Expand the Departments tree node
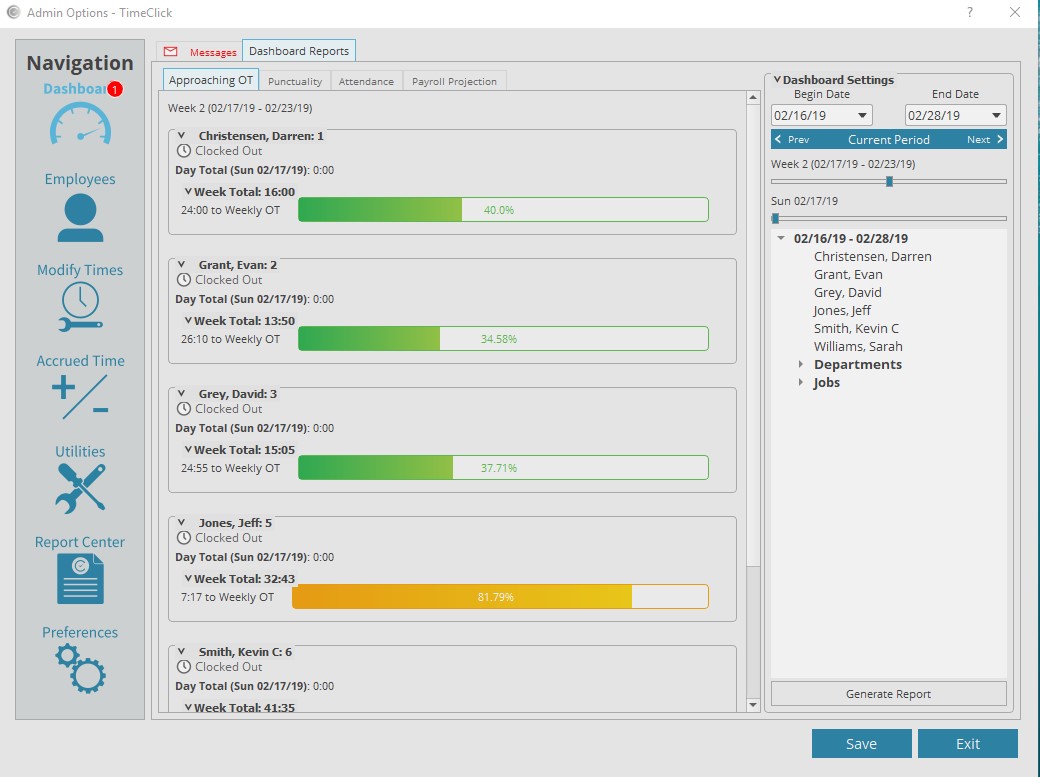The image size is (1040, 777). pyautogui.click(x=801, y=364)
